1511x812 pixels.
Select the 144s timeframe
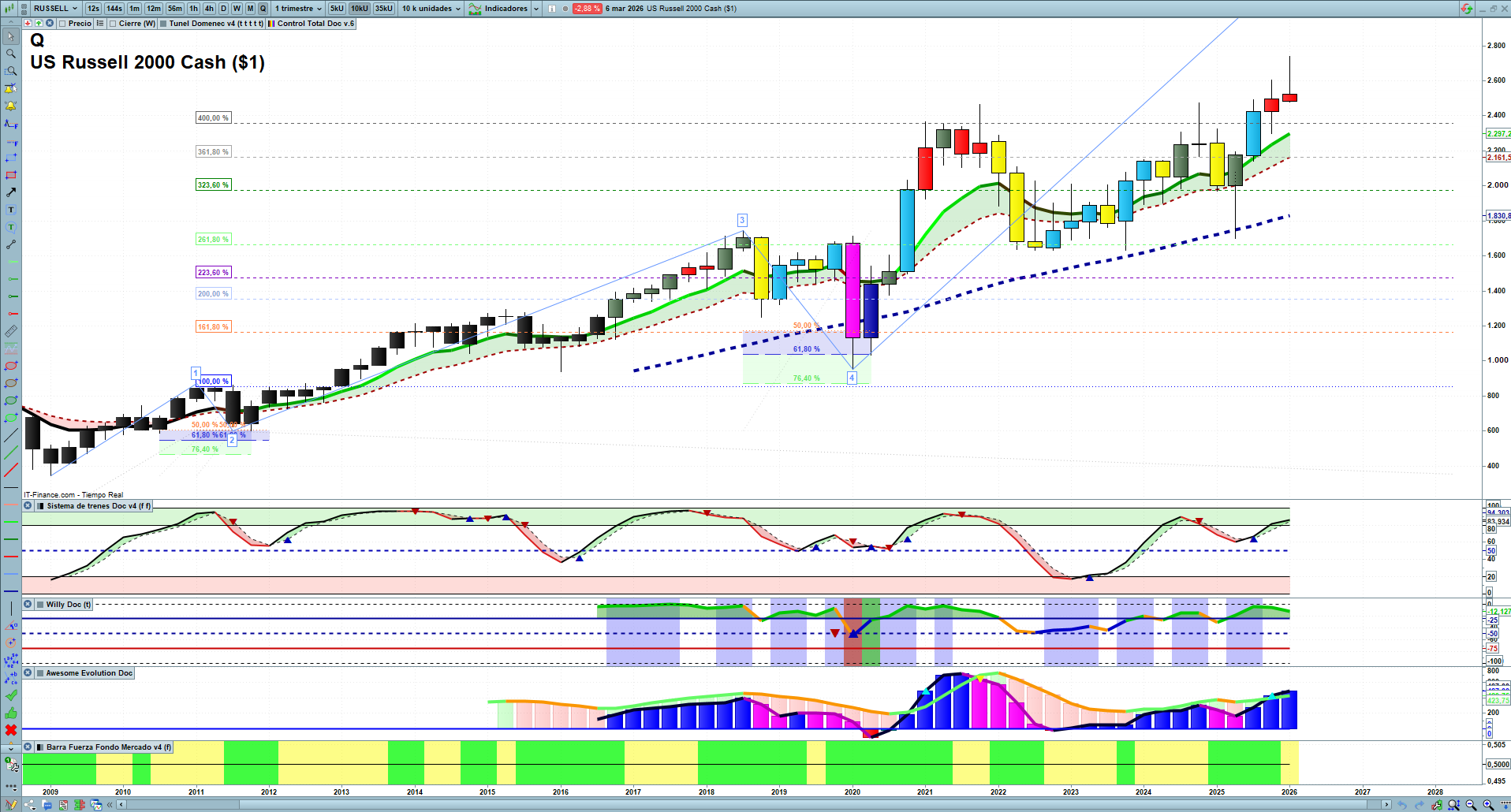coord(114,9)
